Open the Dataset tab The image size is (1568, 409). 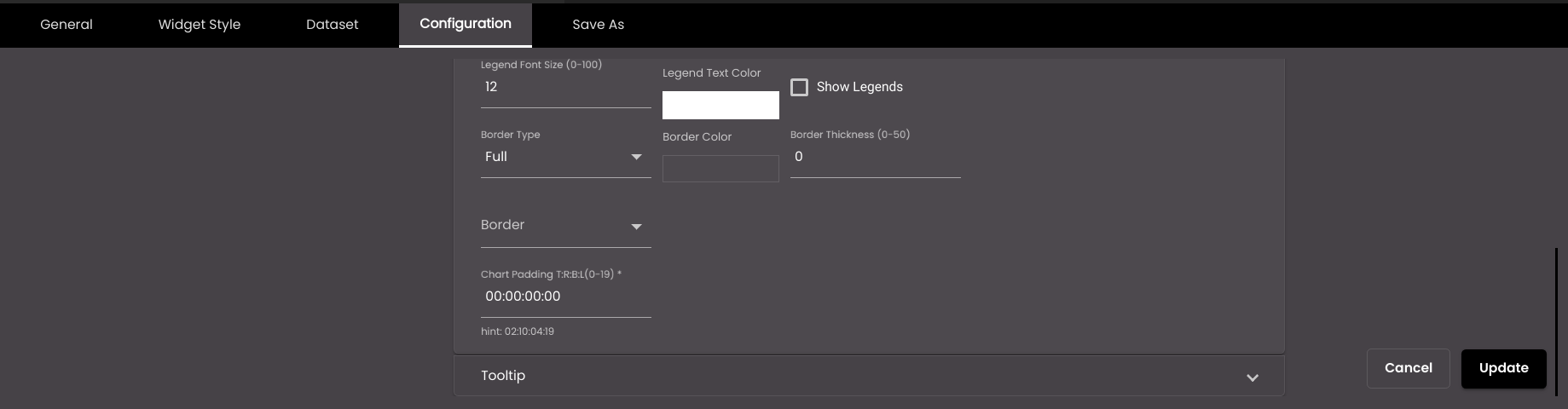click(x=333, y=25)
